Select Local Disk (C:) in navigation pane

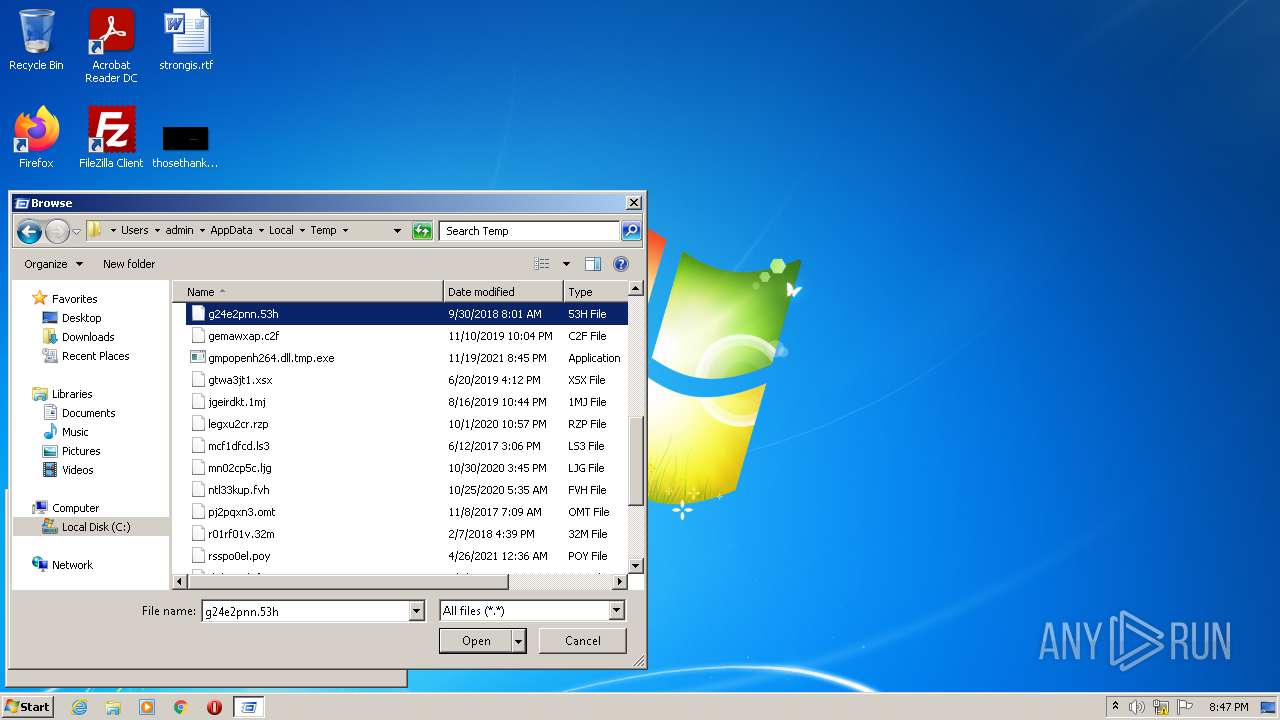[x=91, y=527]
